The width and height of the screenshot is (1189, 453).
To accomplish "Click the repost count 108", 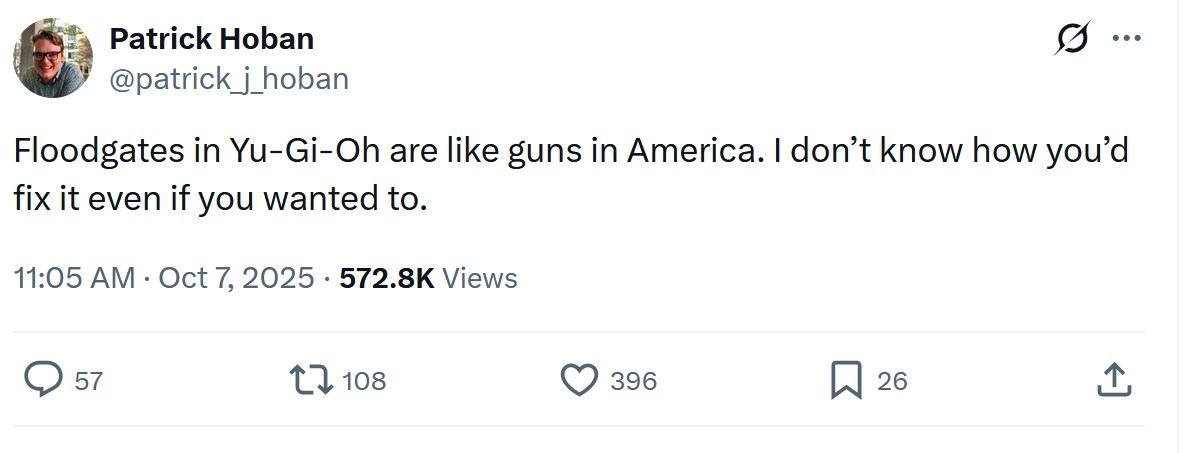I will click(364, 381).
